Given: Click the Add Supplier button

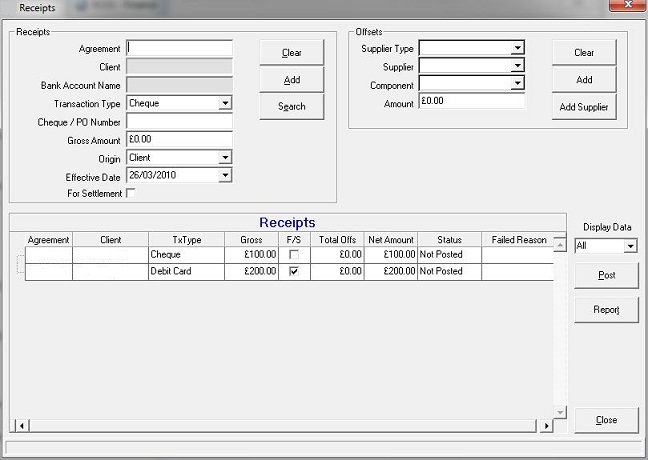Looking at the screenshot, I should pyautogui.click(x=584, y=107).
